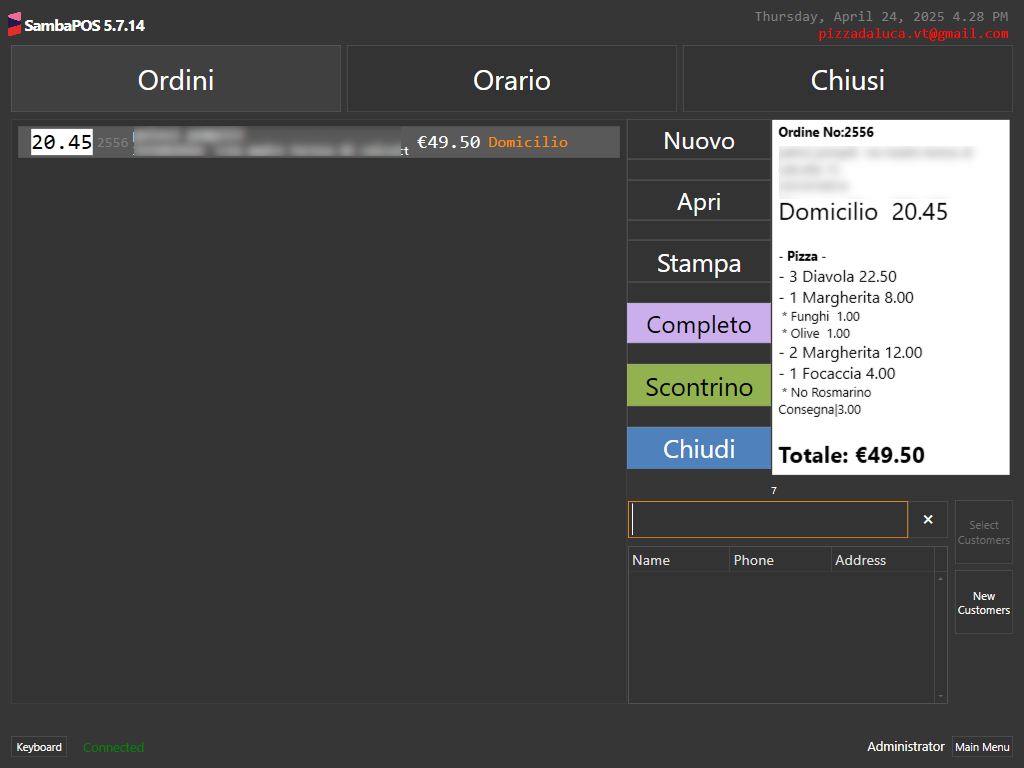This screenshot has width=1024, height=768.
Task: Click the Funghi 1.00 modifier line
Action: [x=821, y=317]
